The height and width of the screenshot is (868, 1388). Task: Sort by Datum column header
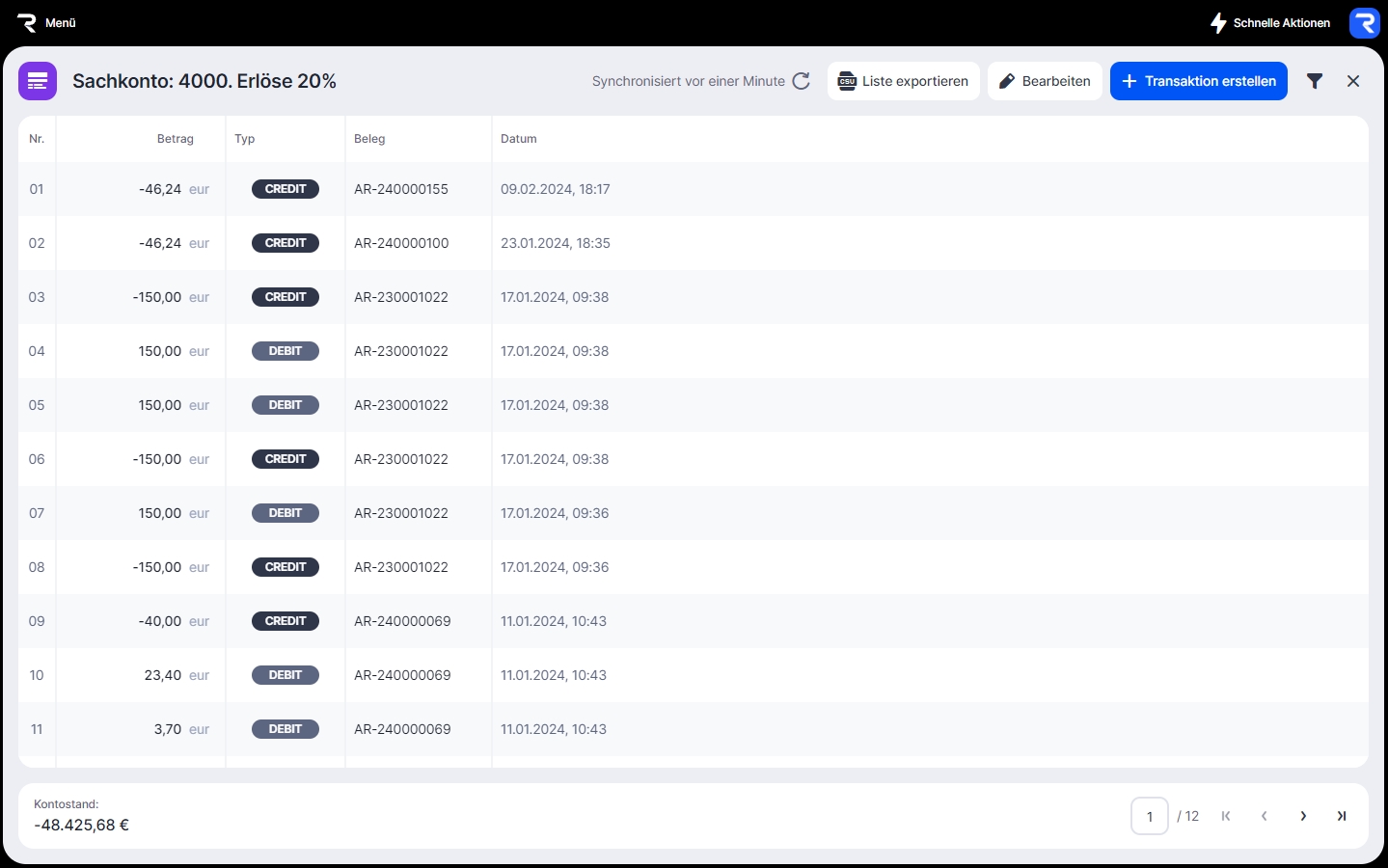click(518, 139)
